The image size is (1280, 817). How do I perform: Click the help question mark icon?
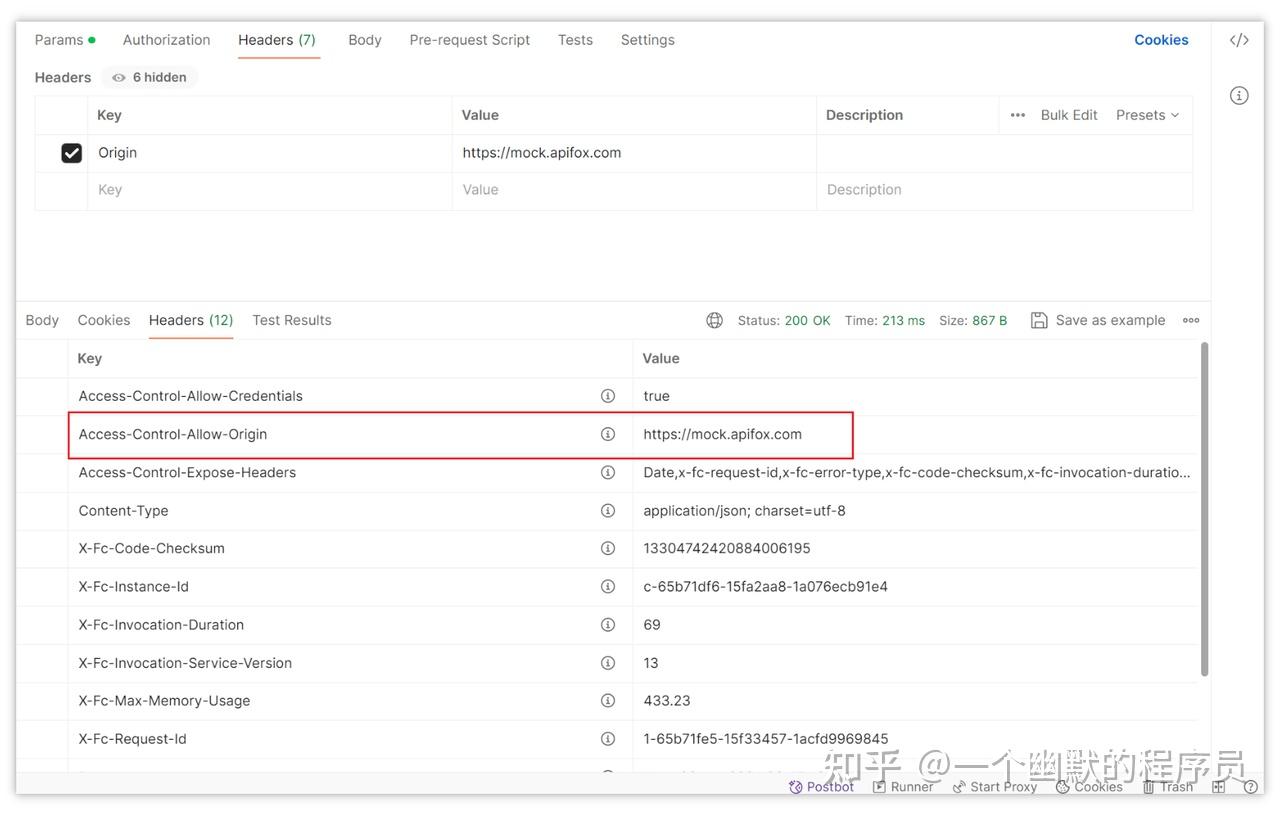click(1250, 787)
